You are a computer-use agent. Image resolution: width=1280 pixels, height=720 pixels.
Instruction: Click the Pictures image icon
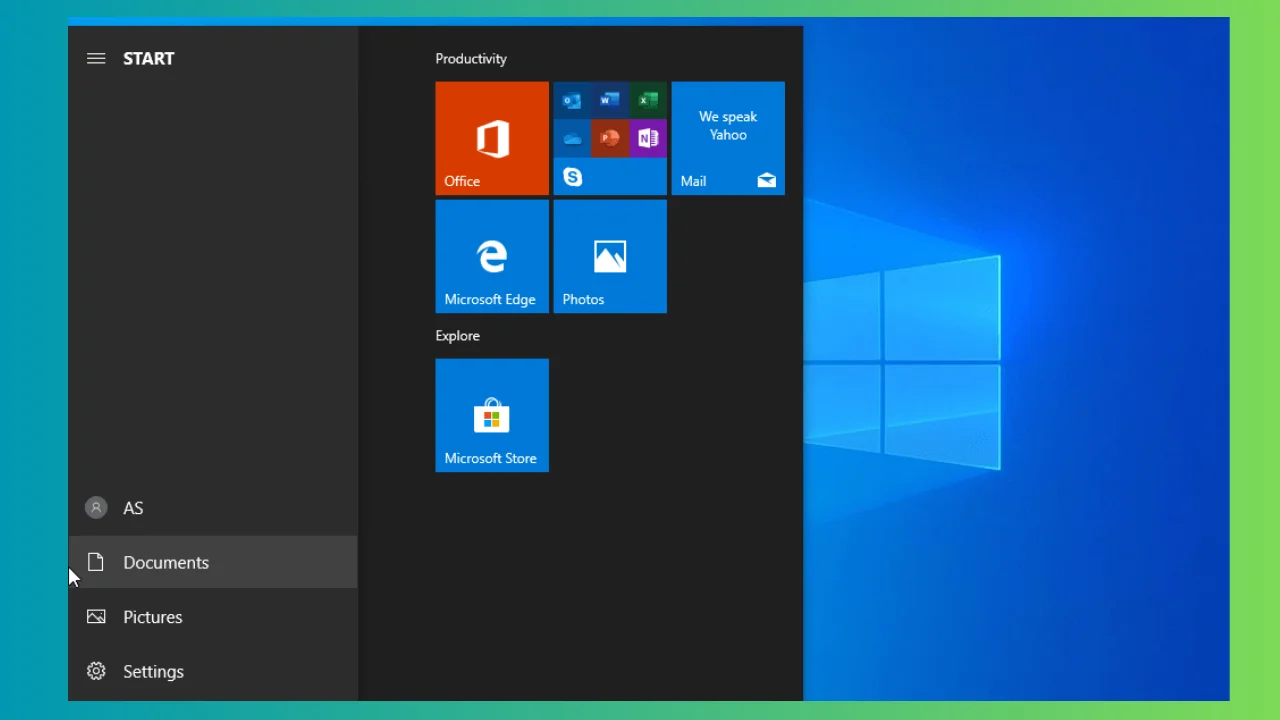[x=96, y=617]
